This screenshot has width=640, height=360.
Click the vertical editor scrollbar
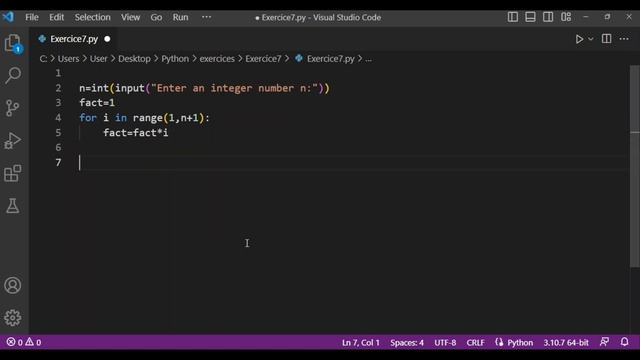[x=634, y=166]
